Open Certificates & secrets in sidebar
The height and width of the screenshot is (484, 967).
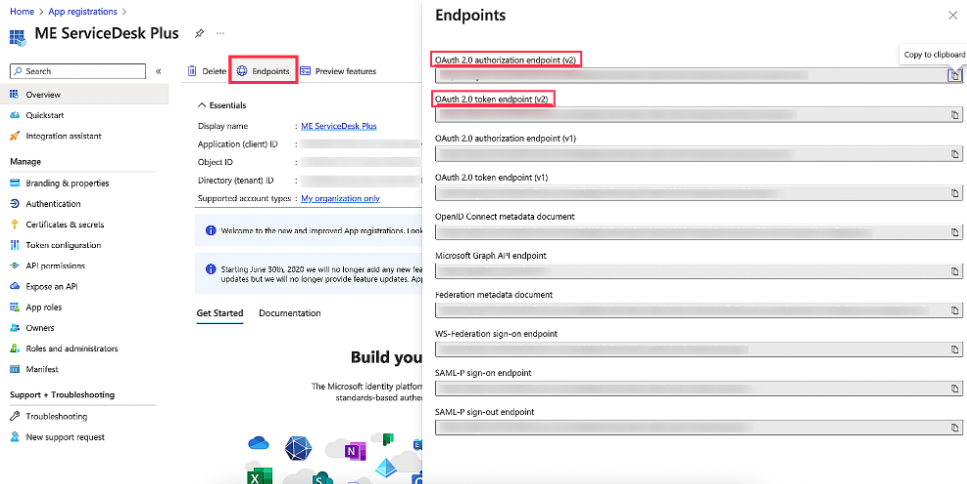64,224
